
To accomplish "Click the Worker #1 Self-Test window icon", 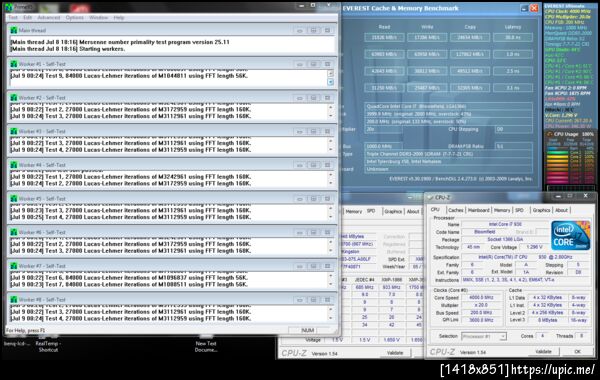I will 14,64.
